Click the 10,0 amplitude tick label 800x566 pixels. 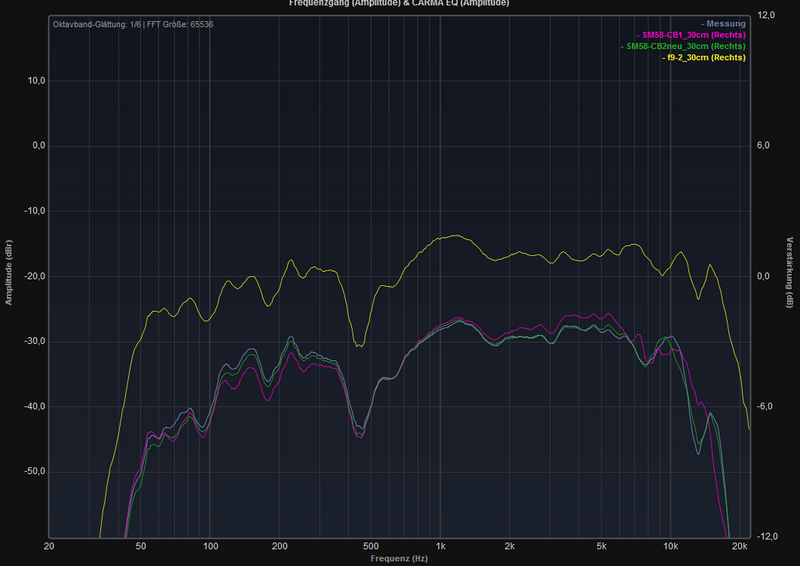tap(36, 81)
